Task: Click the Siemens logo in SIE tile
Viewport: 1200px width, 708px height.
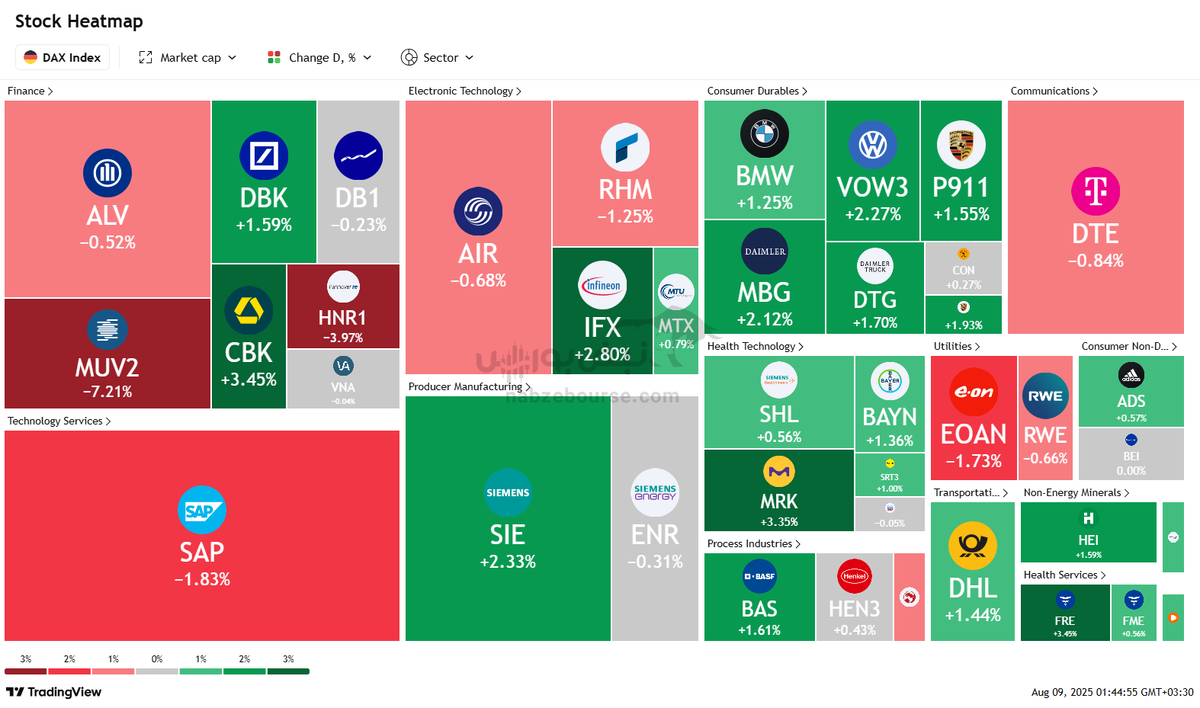Action: click(508, 492)
